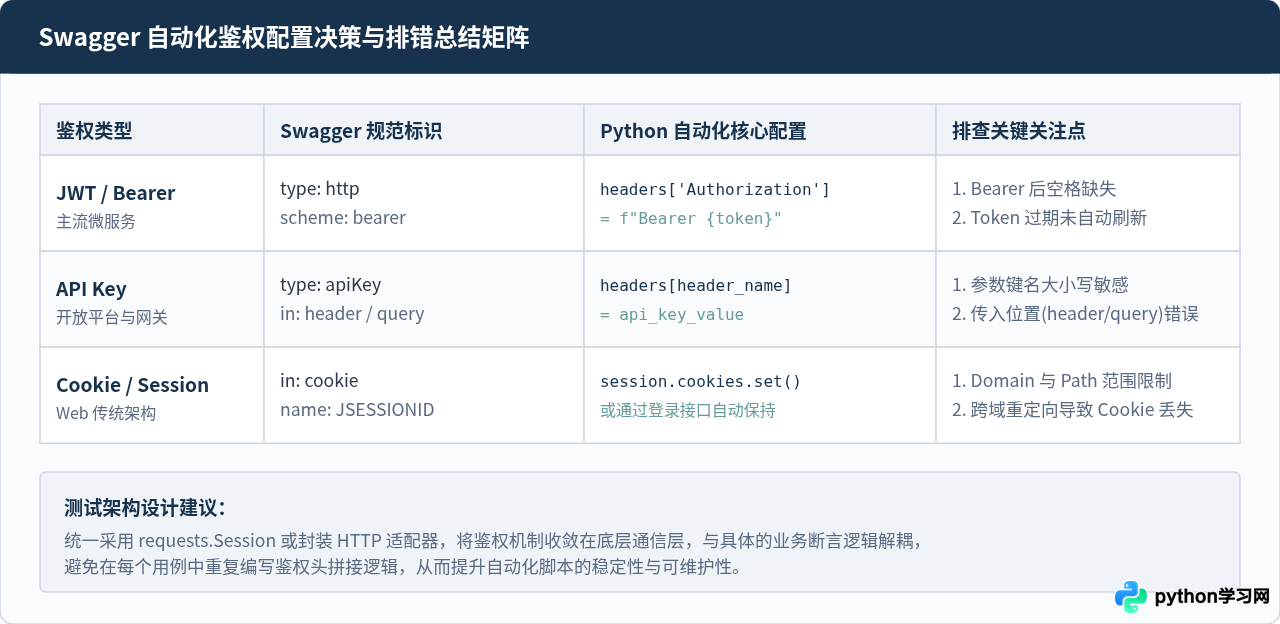The image size is (1280, 624).
Task: Click the 'in: cookie' text
Action: [319, 381]
